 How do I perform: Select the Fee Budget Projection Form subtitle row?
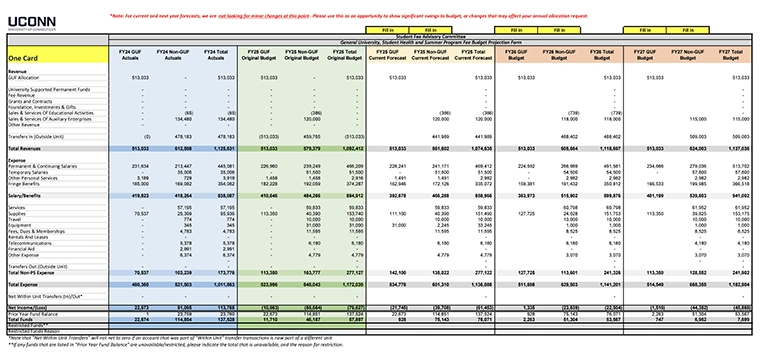[x=430, y=42]
